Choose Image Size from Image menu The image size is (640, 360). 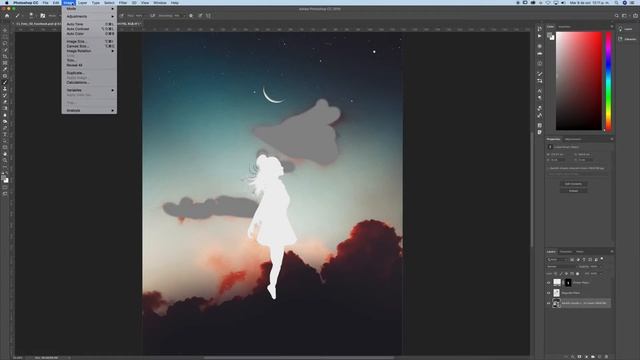[89, 42]
